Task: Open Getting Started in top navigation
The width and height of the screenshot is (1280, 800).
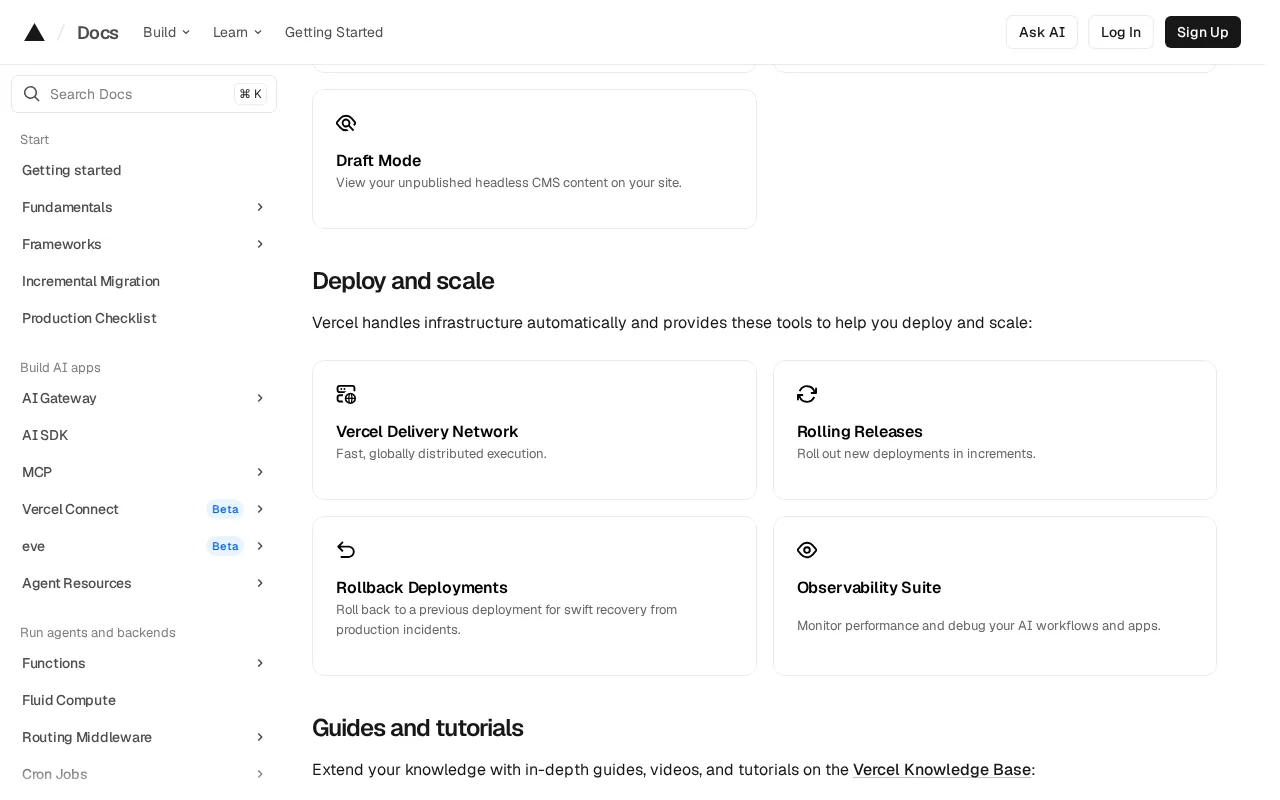Action: 334,32
